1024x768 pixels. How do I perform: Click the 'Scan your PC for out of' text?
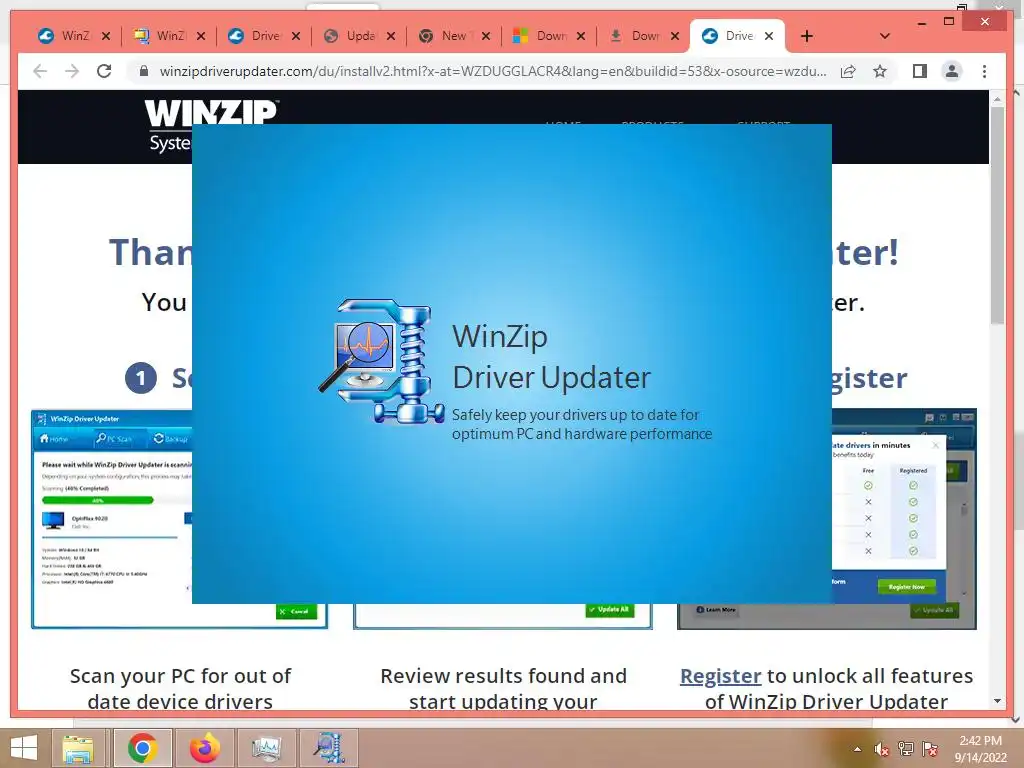point(180,676)
